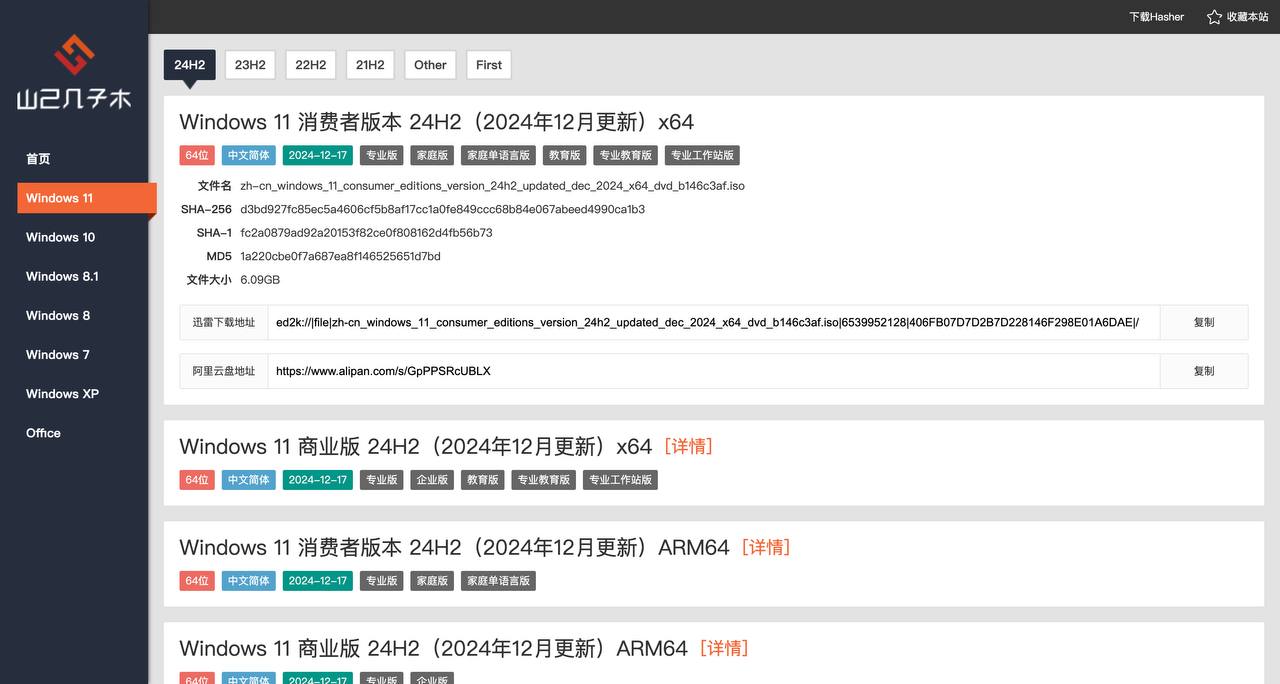Screen dimensions: 1280x684
Task: Click the ed2k download address field
Action: [714, 322]
